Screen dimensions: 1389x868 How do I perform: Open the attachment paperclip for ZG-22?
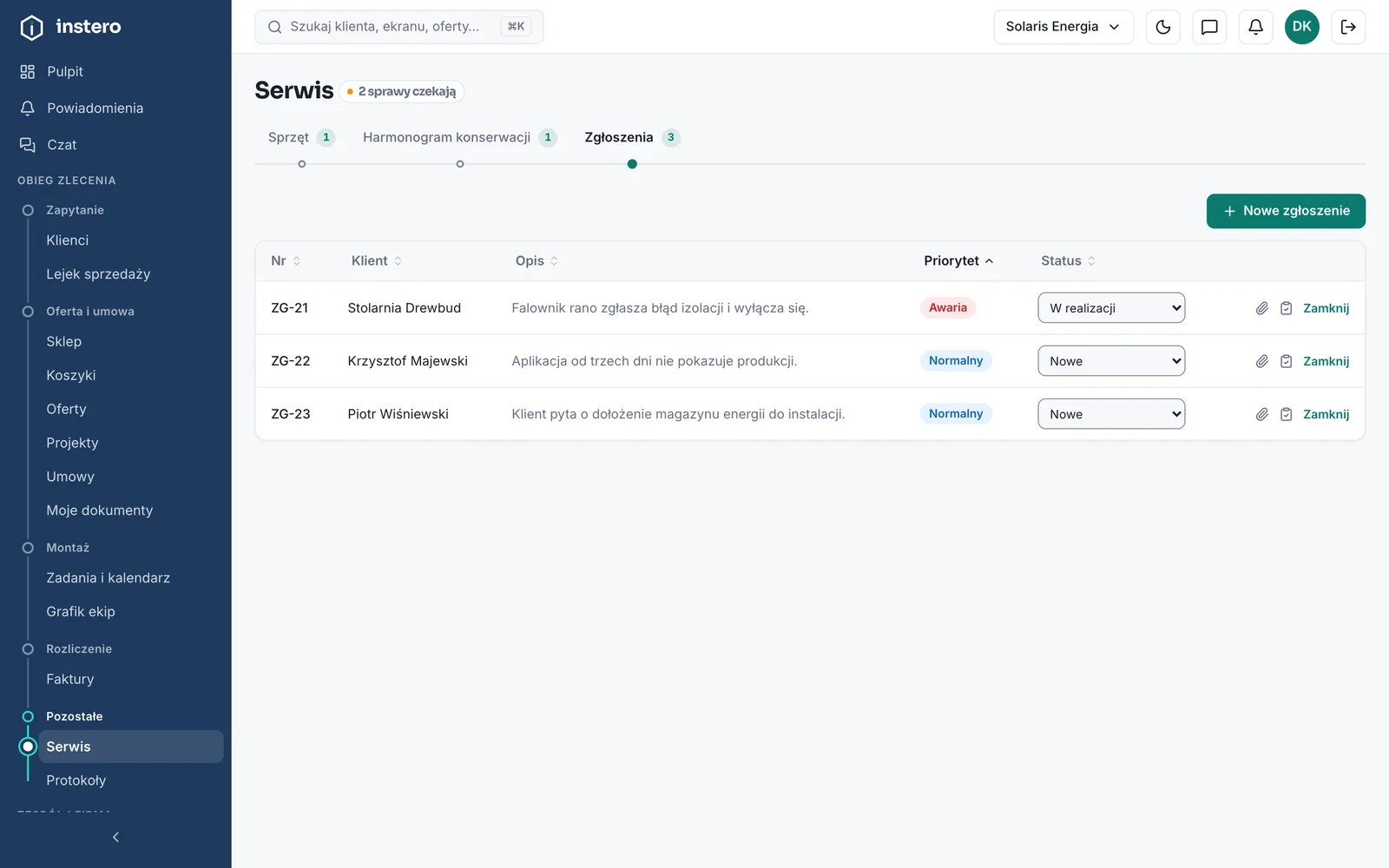[1262, 361]
